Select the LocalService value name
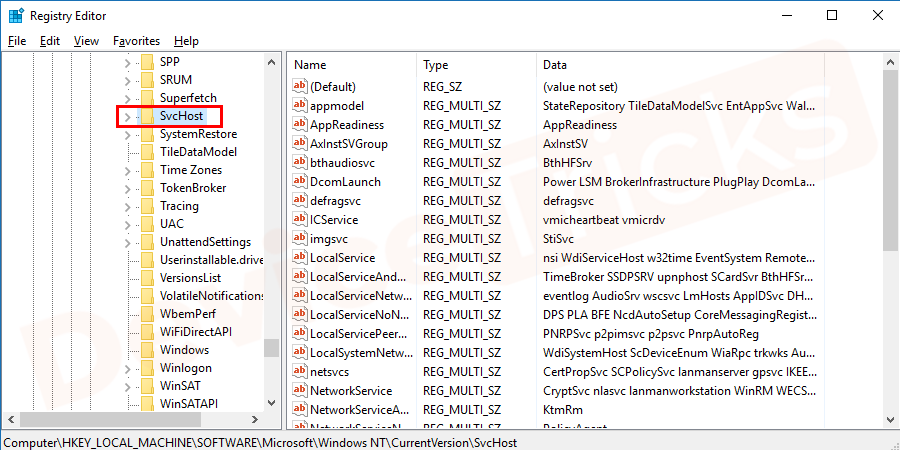 click(342, 258)
